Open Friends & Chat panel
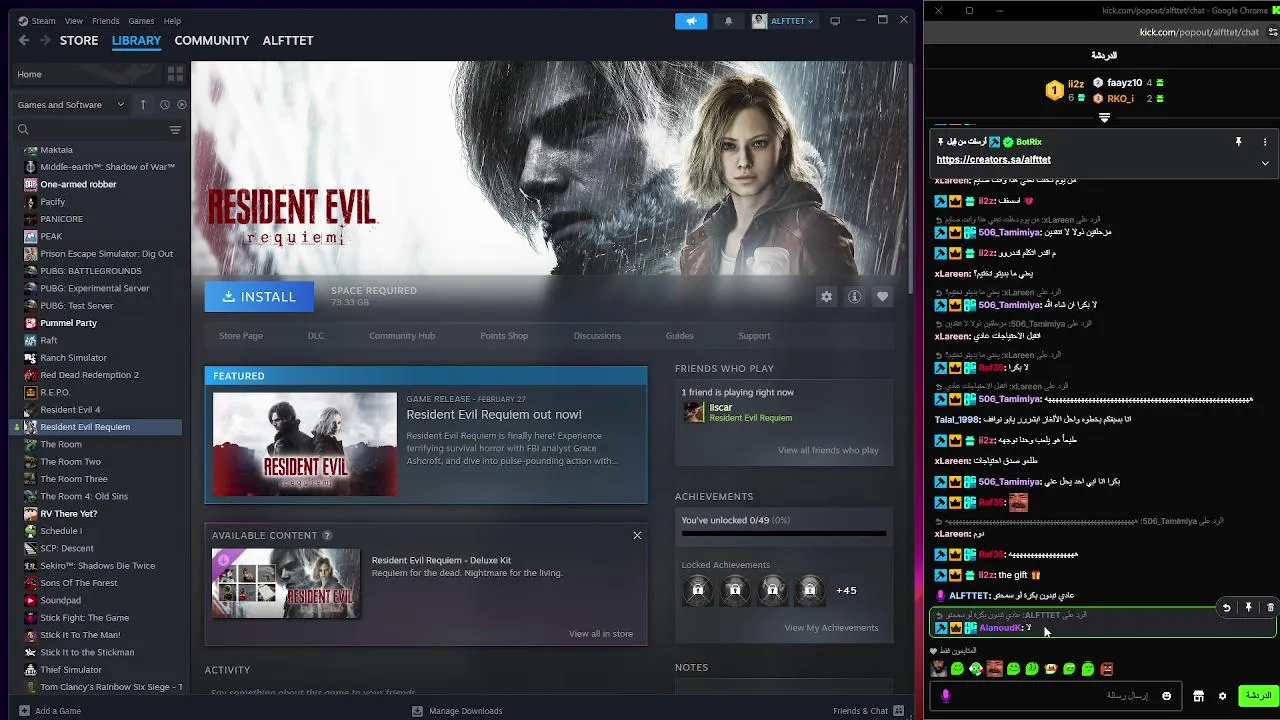The image size is (1280, 720). click(x=868, y=711)
